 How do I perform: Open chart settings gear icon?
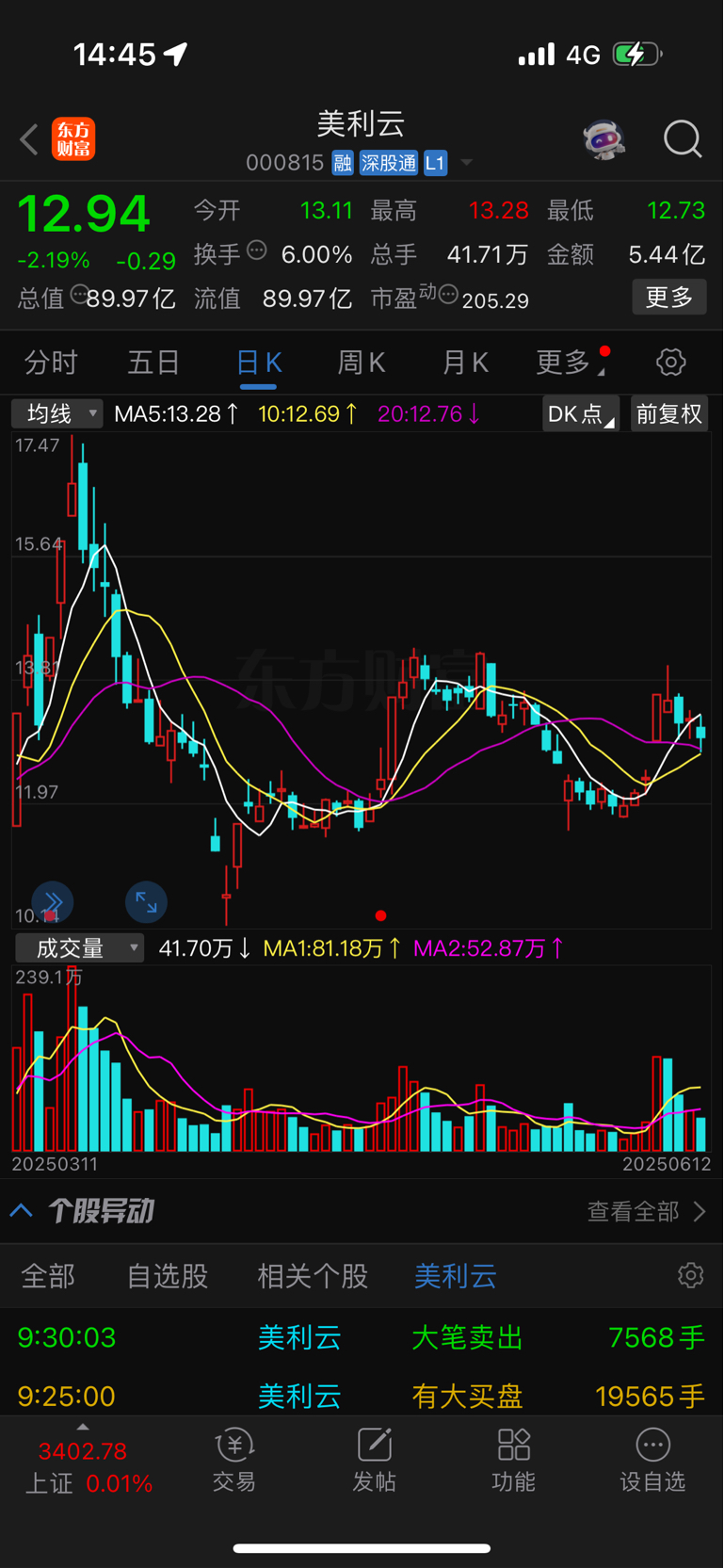pyautogui.click(x=670, y=362)
